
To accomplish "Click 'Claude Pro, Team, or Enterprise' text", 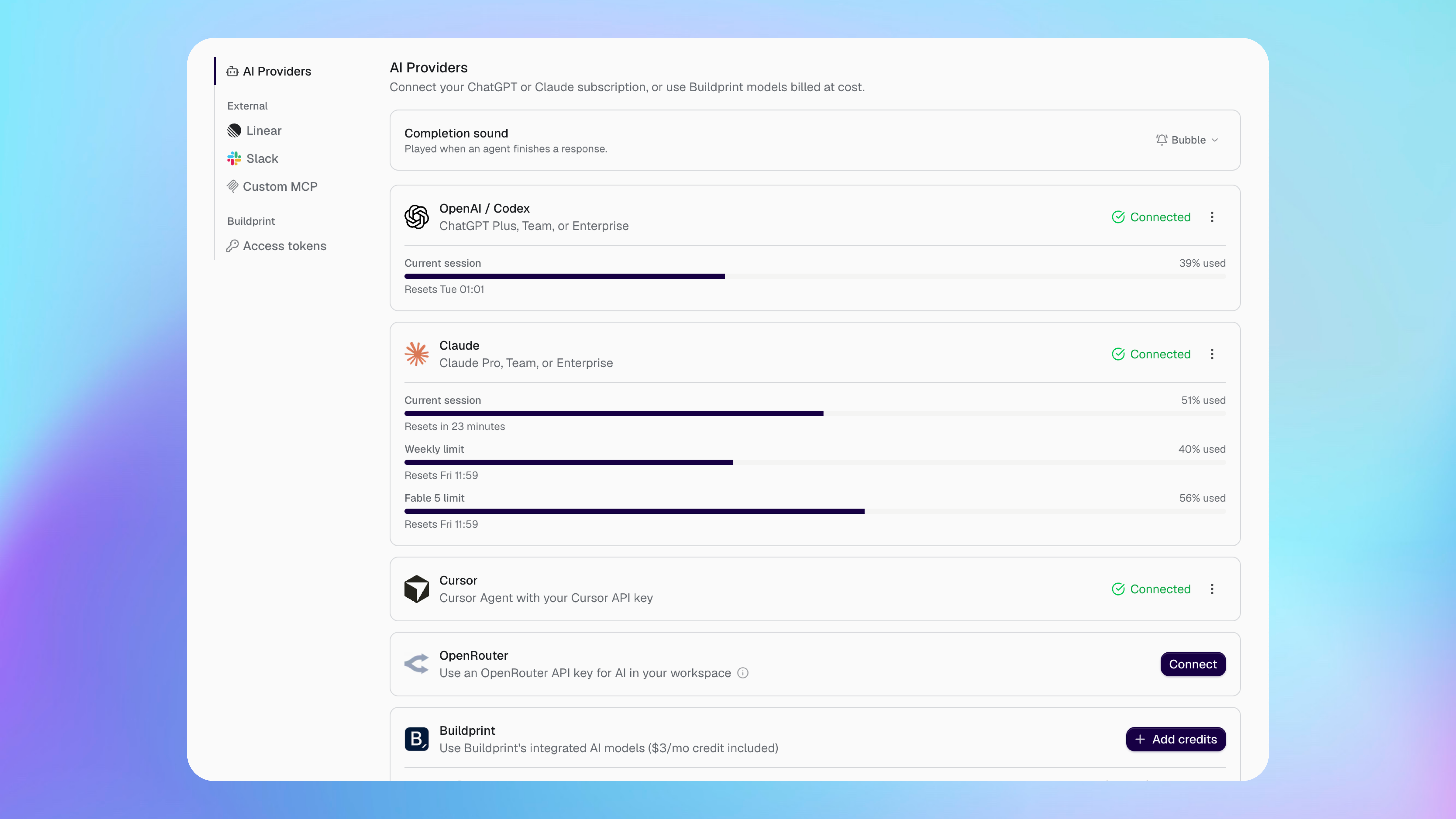I will point(526,363).
